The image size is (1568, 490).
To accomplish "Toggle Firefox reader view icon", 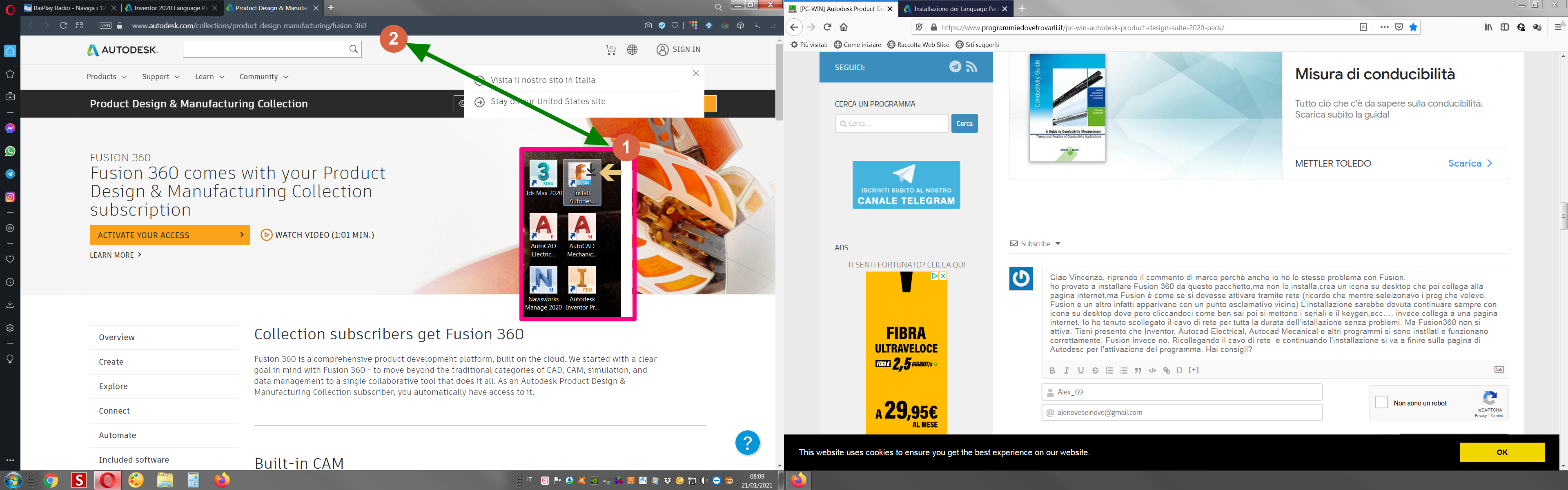I will 1363,27.
